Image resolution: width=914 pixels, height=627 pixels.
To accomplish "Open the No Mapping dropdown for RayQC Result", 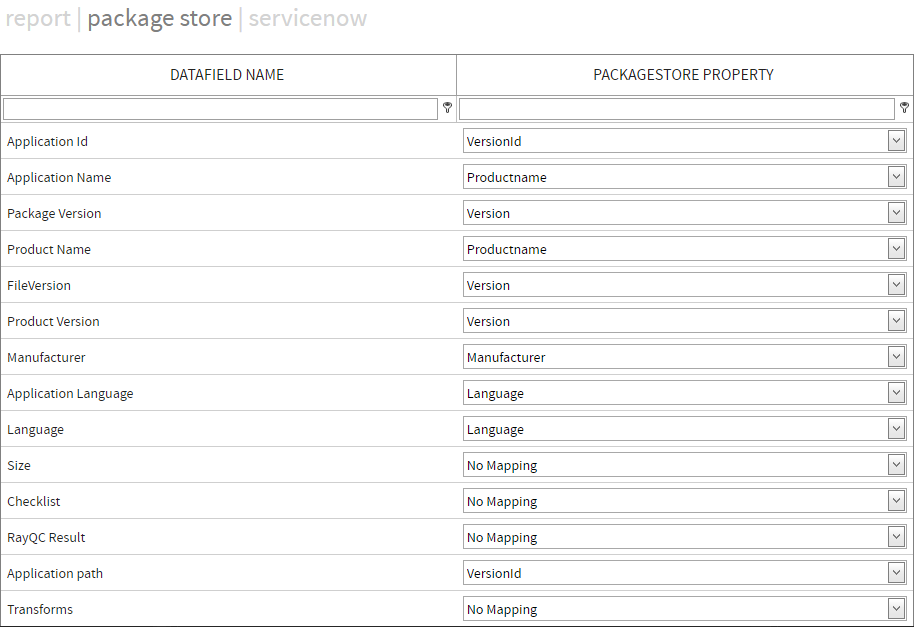I will (896, 536).
